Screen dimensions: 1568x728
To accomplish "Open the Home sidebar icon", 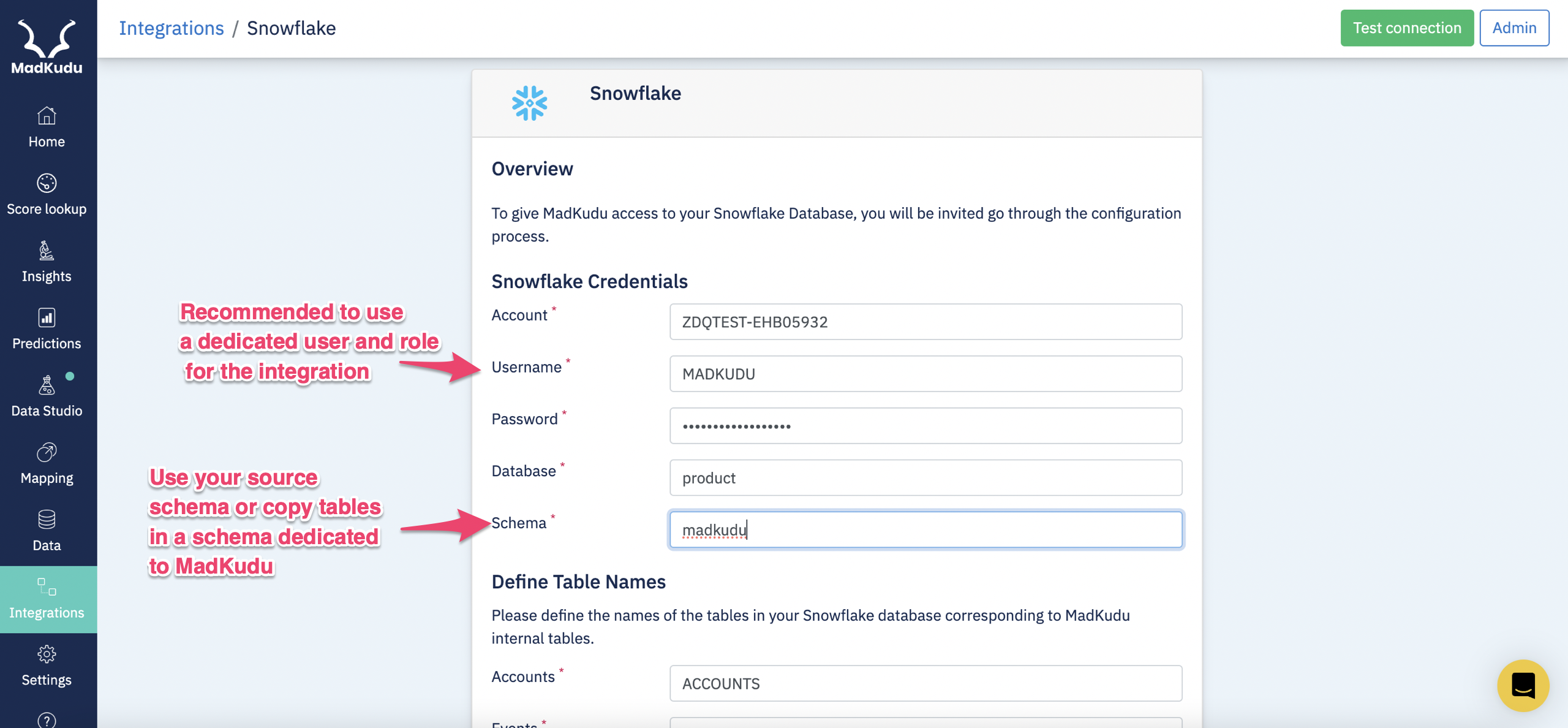I will (x=47, y=115).
